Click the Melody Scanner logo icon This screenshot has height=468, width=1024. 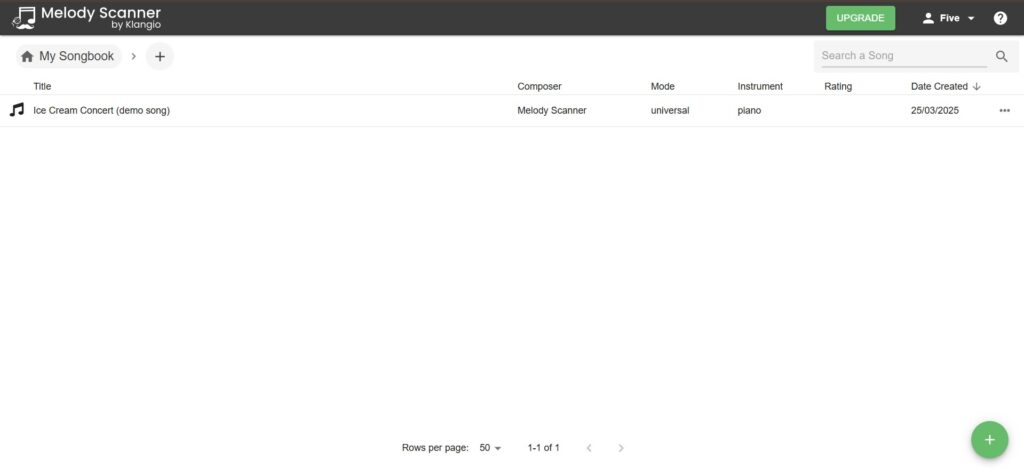(x=24, y=18)
